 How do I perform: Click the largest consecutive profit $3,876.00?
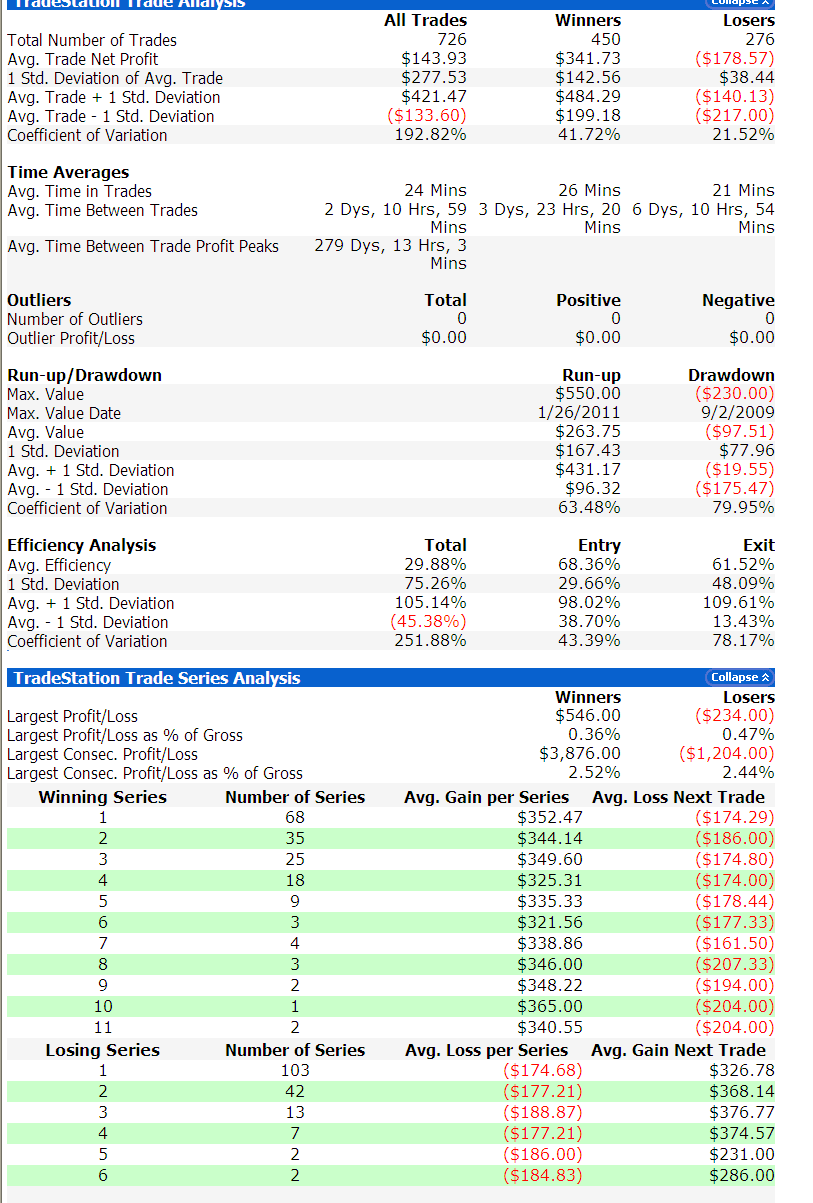coord(580,754)
